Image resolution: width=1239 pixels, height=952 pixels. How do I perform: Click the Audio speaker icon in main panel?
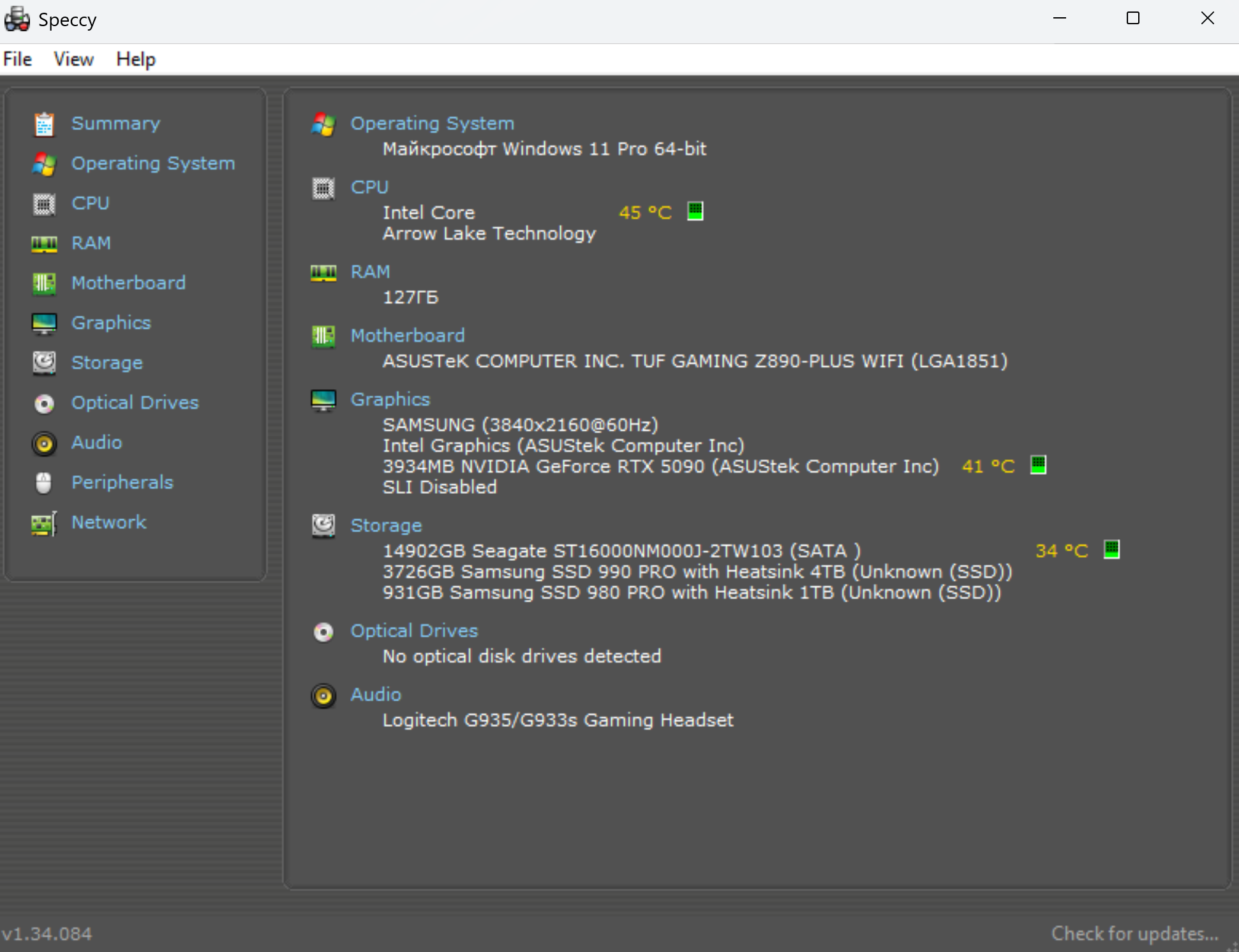coord(323,695)
